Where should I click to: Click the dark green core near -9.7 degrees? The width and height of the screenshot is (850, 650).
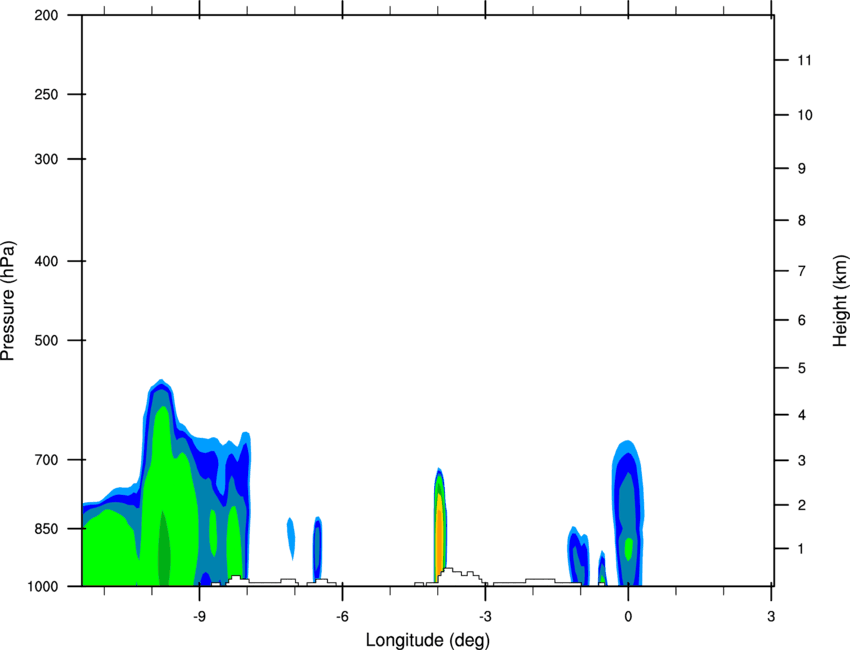coord(164,550)
